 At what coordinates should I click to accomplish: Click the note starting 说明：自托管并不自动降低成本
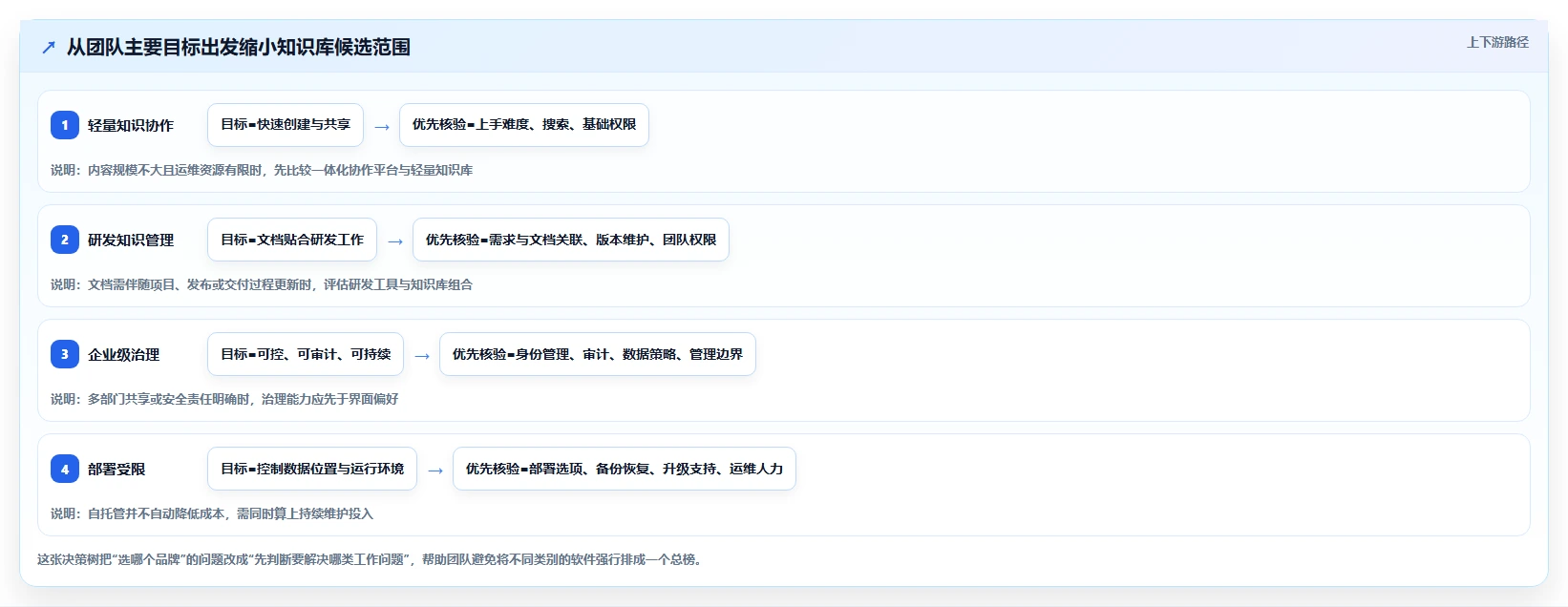[x=212, y=513]
